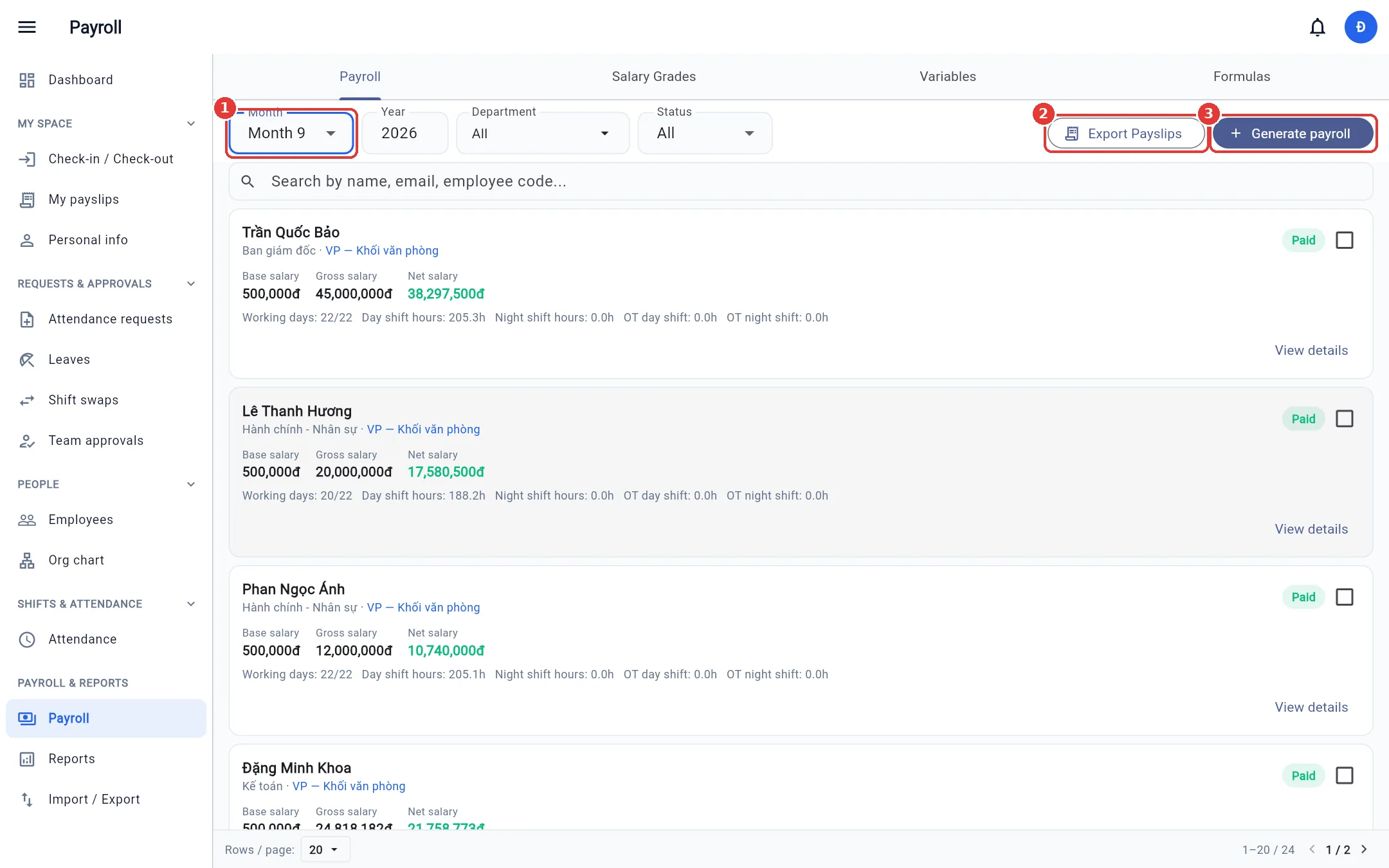Click the Year field showing 2026
This screenshot has height=868, width=1389.
click(405, 133)
